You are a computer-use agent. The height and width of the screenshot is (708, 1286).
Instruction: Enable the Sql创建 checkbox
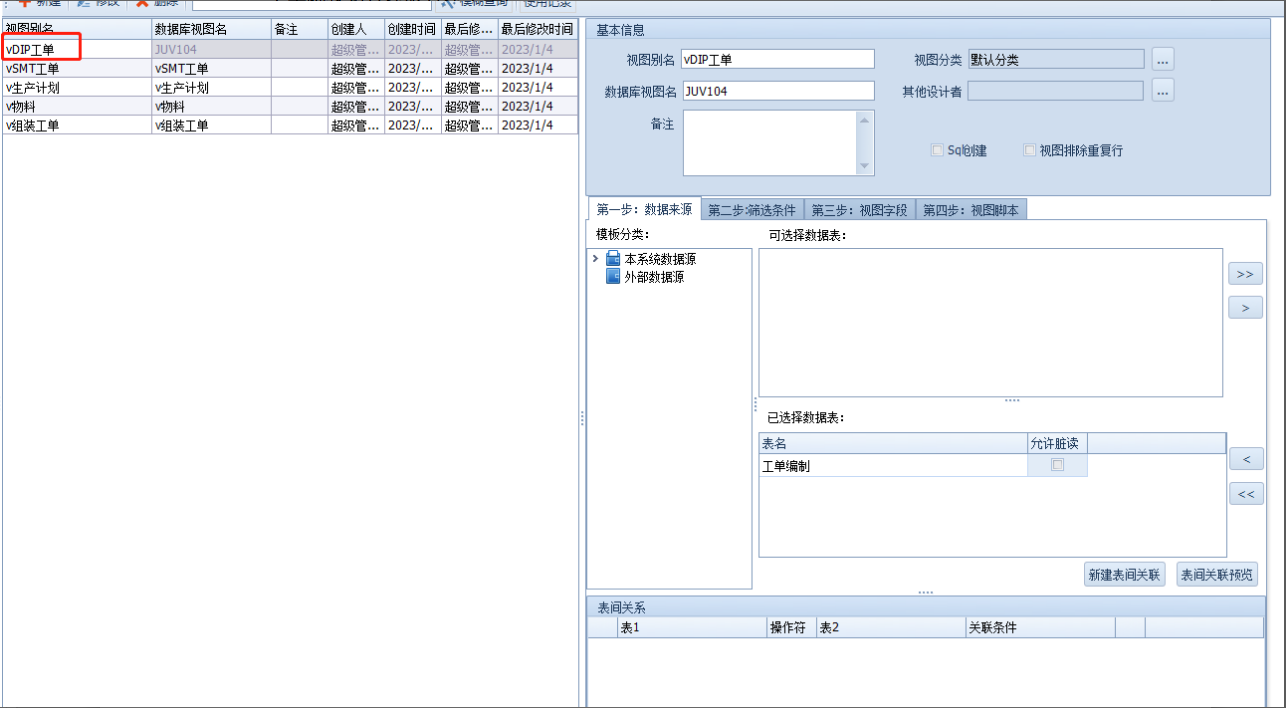coord(937,151)
